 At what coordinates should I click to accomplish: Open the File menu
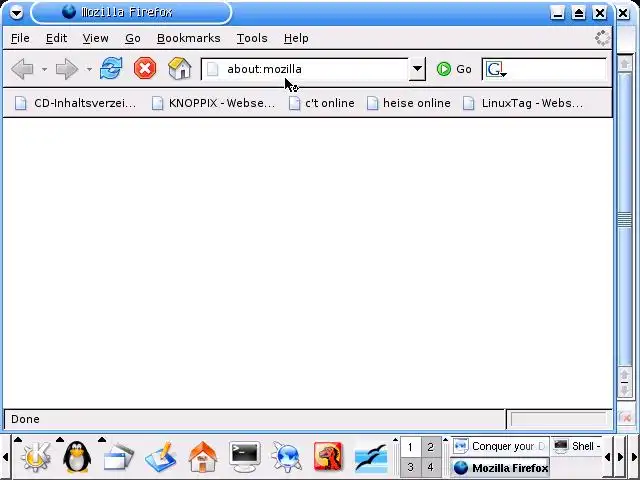click(20, 38)
